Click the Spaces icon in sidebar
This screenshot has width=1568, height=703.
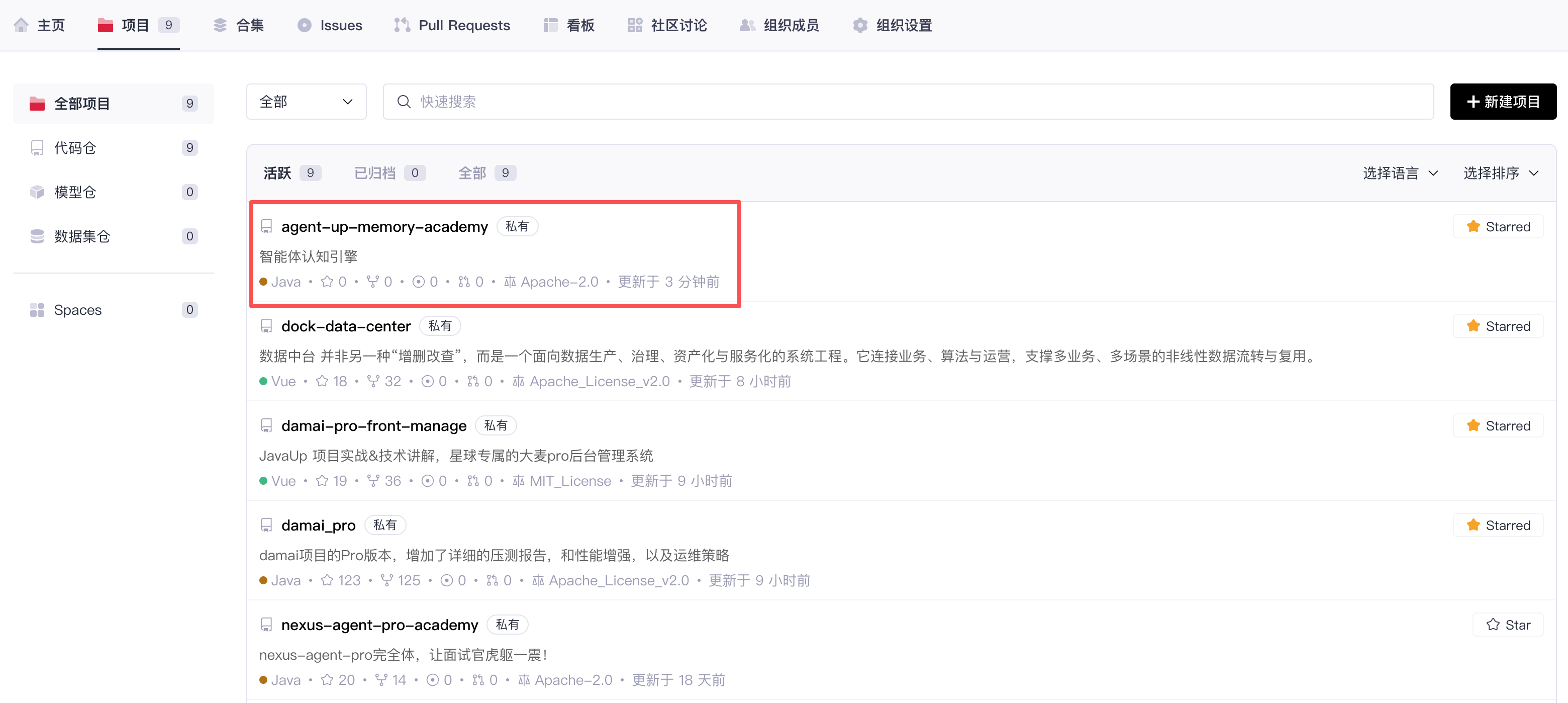(37, 310)
